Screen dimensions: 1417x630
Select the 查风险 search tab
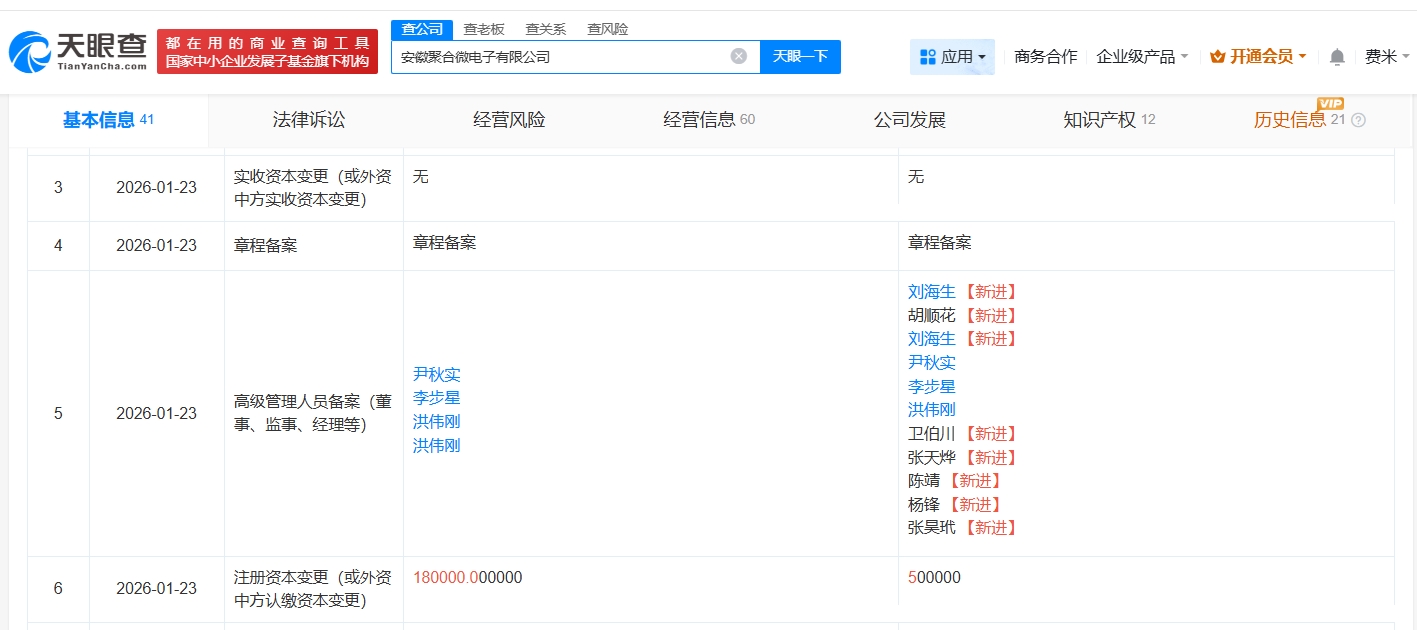(607, 29)
